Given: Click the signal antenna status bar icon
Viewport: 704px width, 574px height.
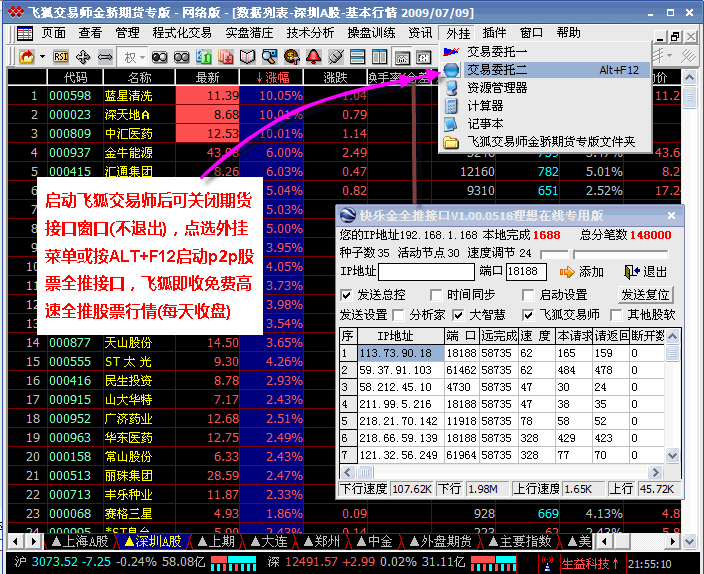Looking at the screenshot, I should click(x=547, y=564).
